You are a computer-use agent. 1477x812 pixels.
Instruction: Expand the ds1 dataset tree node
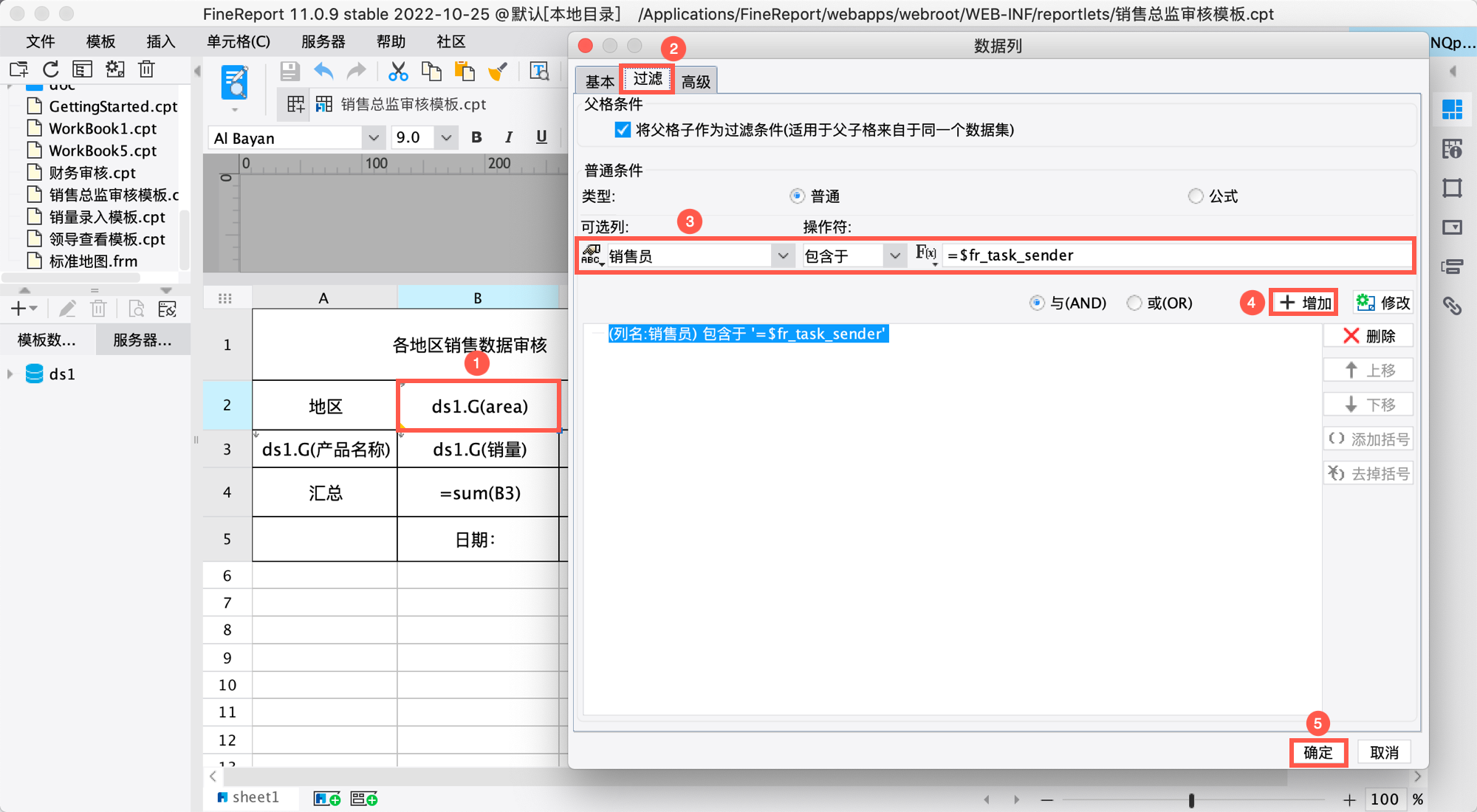click(10, 374)
